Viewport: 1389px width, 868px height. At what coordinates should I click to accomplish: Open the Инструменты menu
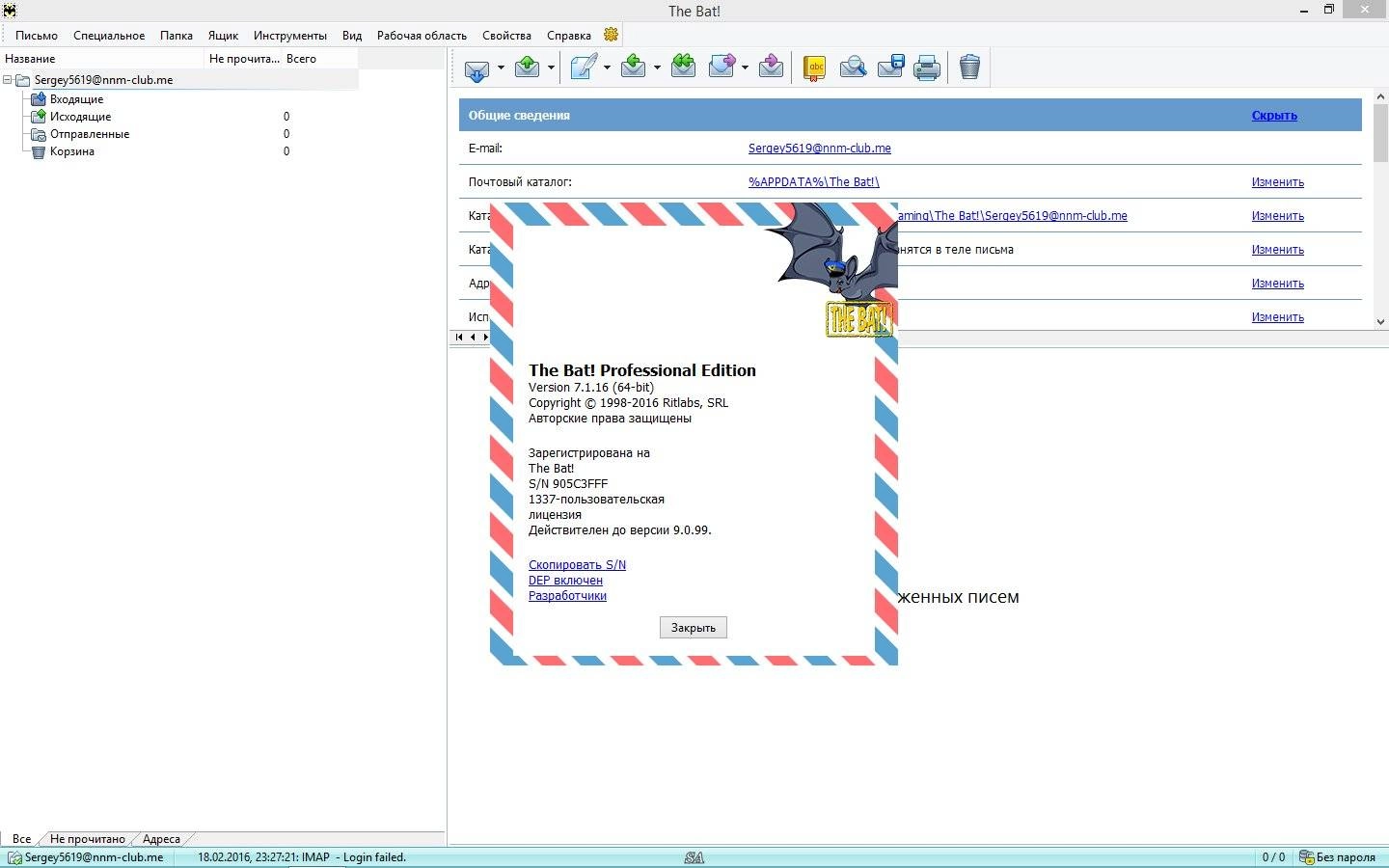point(290,36)
